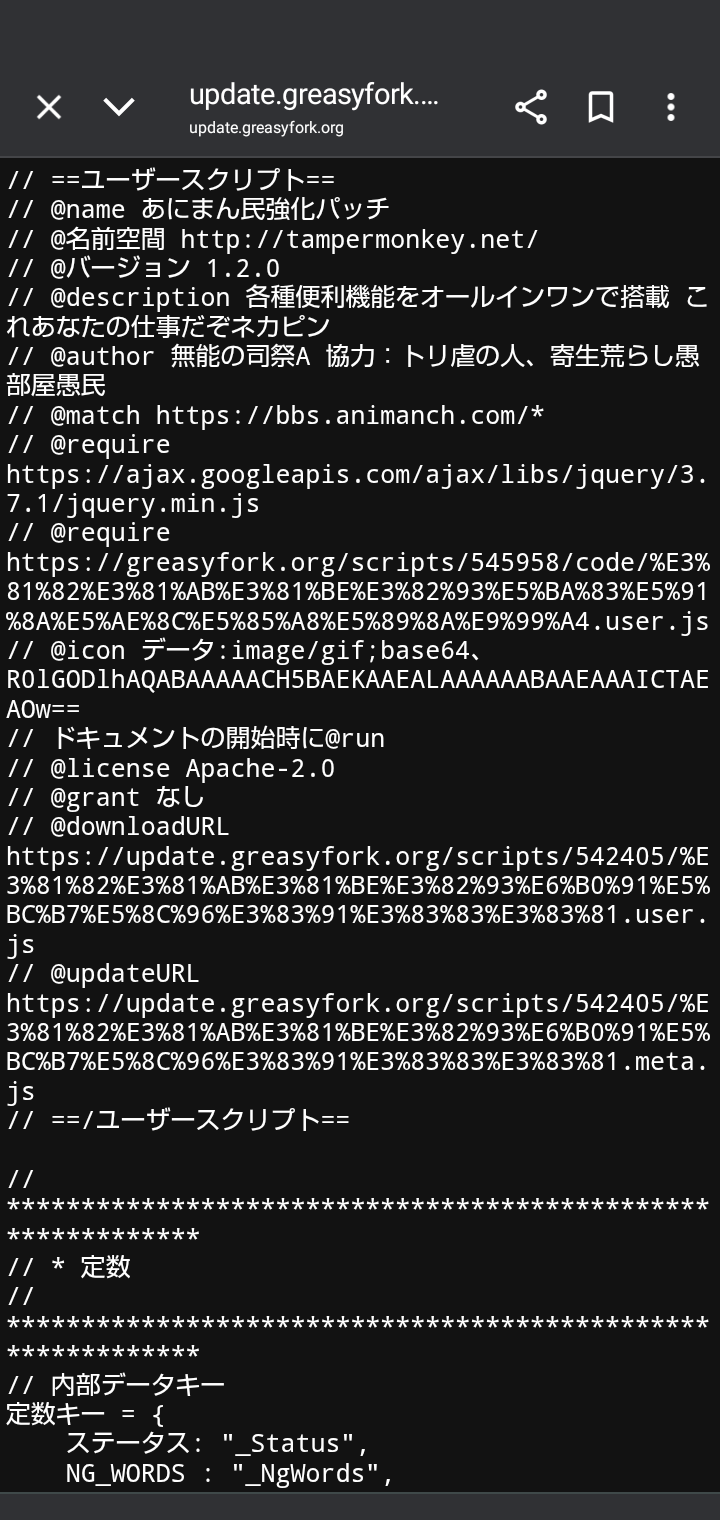Close the custom tab with X
Viewport: 720px width, 1520px height.
(49, 107)
